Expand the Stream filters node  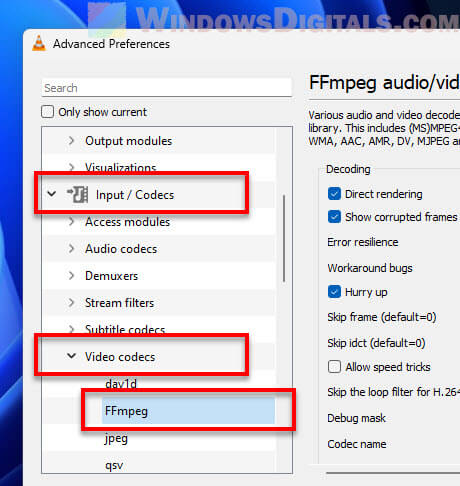[71, 302]
